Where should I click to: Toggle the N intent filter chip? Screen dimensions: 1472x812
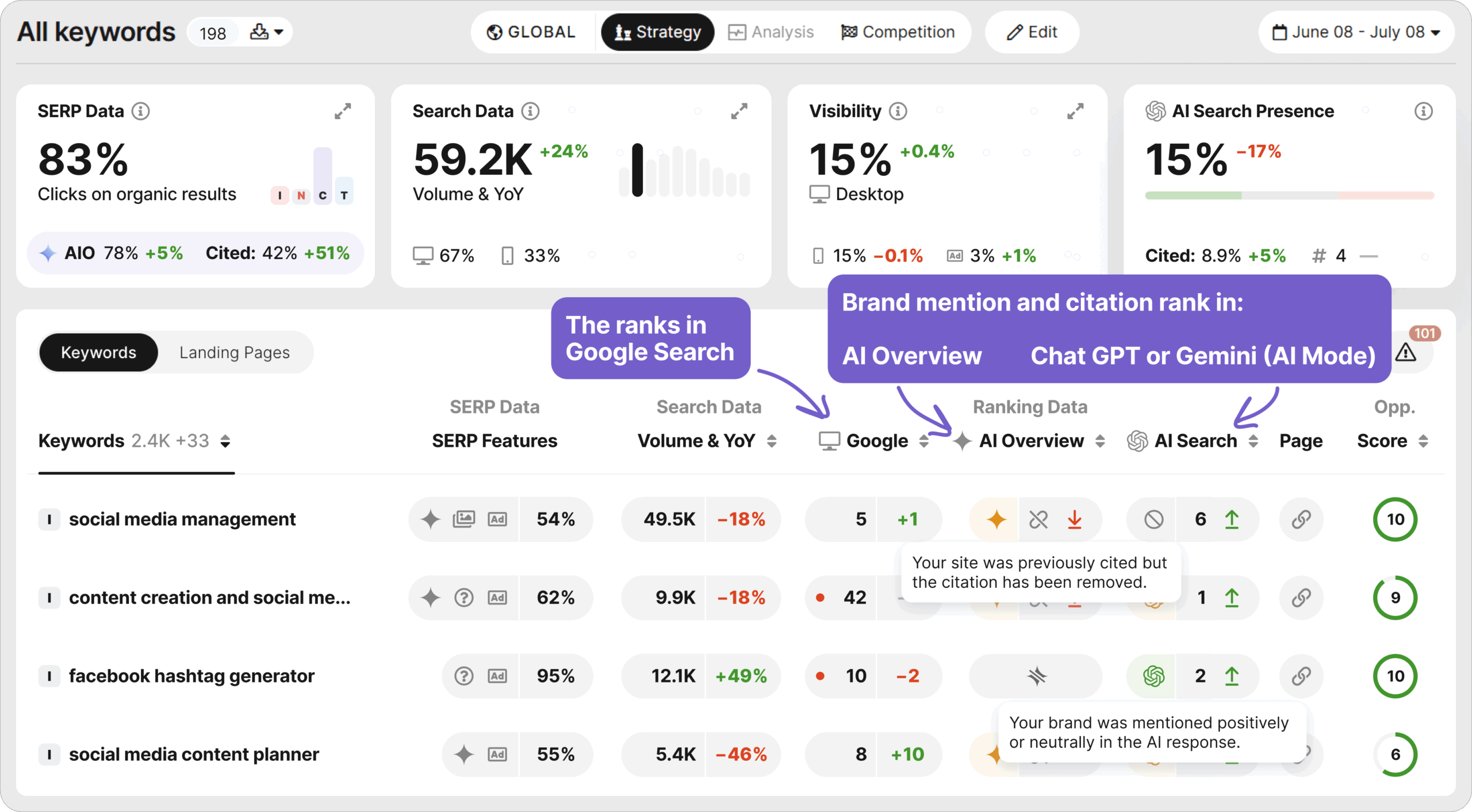click(x=301, y=195)
